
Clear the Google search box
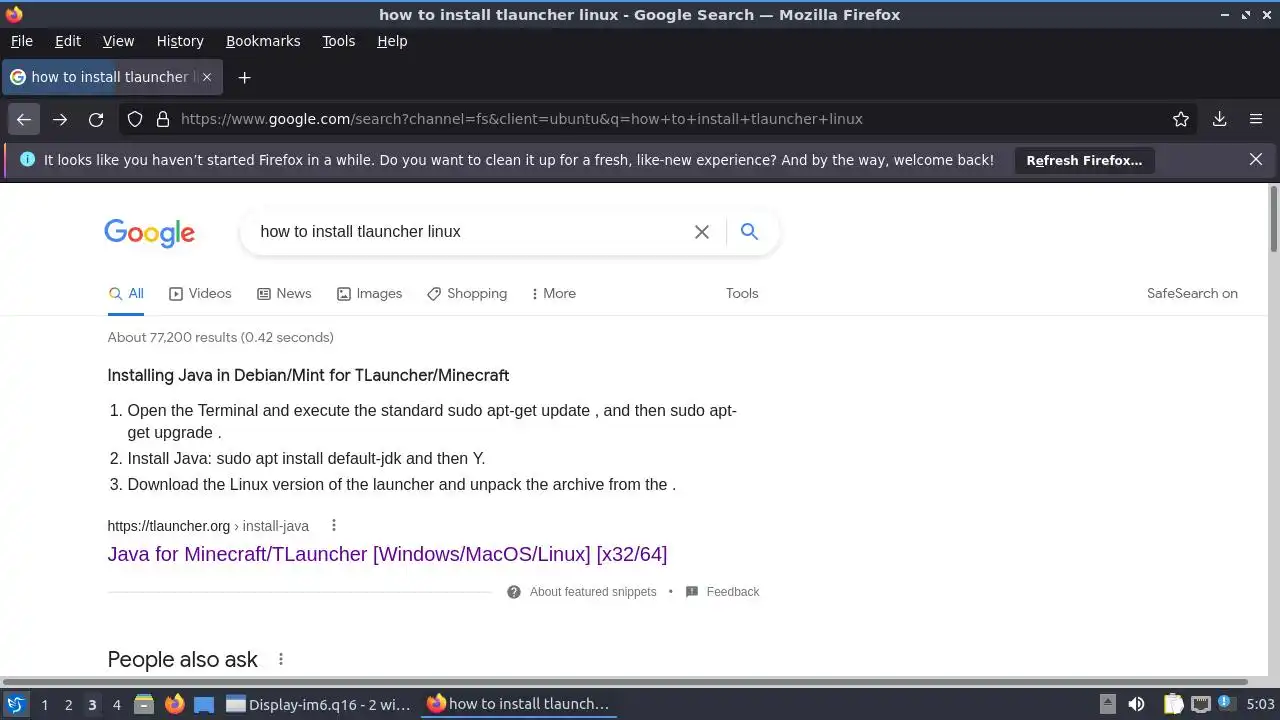702,232
